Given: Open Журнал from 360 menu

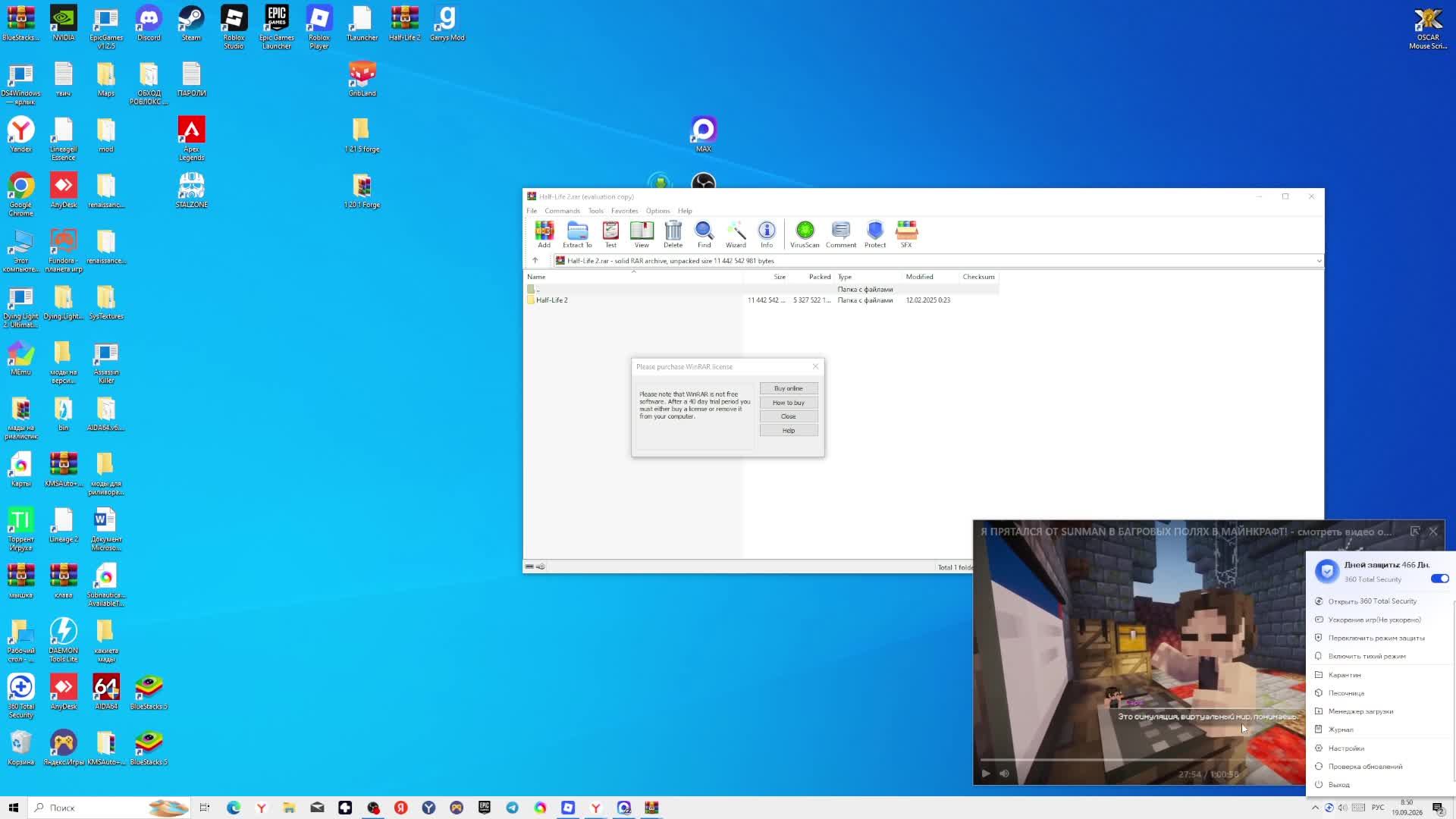Looking at the screenshot, I should pos(1341,730).
